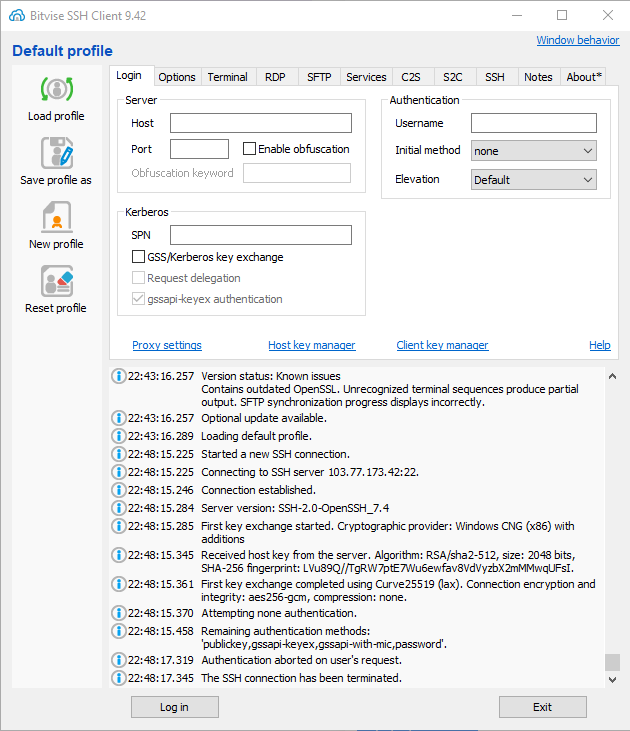Click log text 'Connection established.'

pos(258,490)
